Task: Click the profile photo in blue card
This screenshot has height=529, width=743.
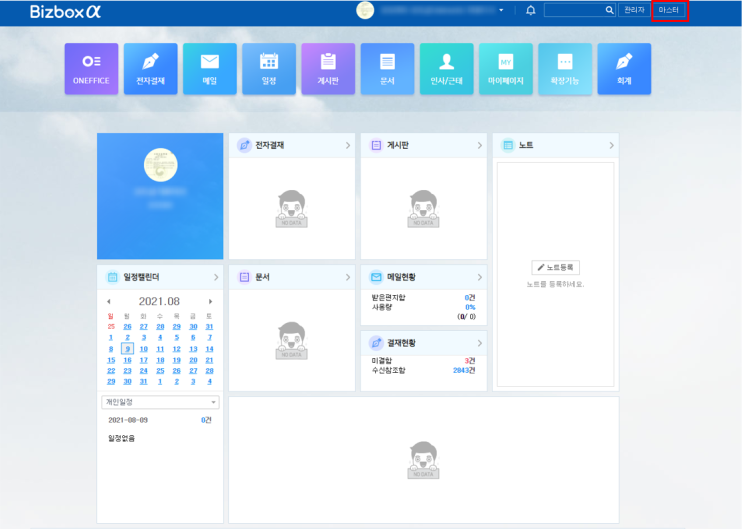Action: [161, 165]
